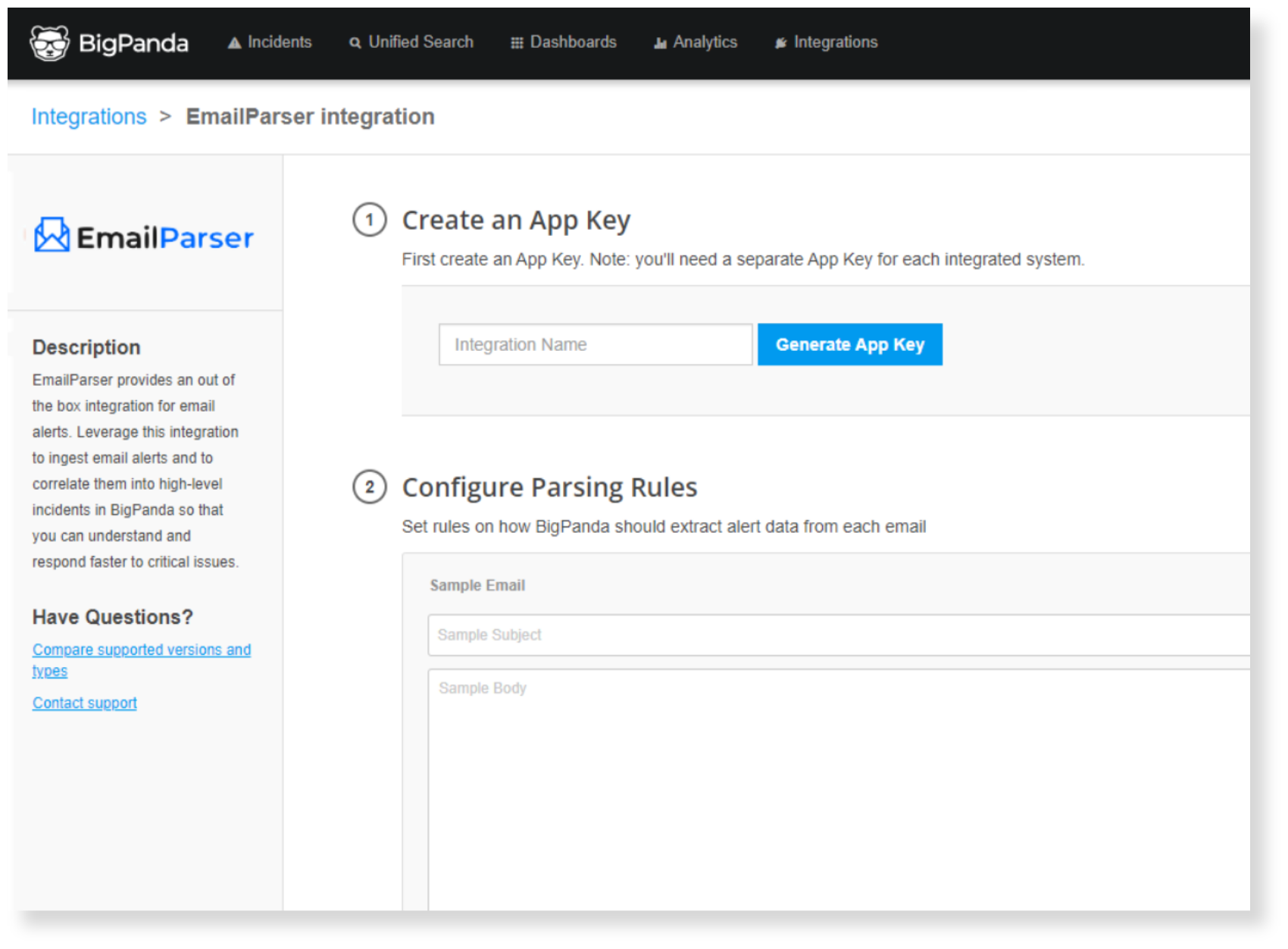Image resolution: width=1288 pixels, height=949 pixels.
Task: Click the Unified Search magnifier icon
Action: point(355,43)
